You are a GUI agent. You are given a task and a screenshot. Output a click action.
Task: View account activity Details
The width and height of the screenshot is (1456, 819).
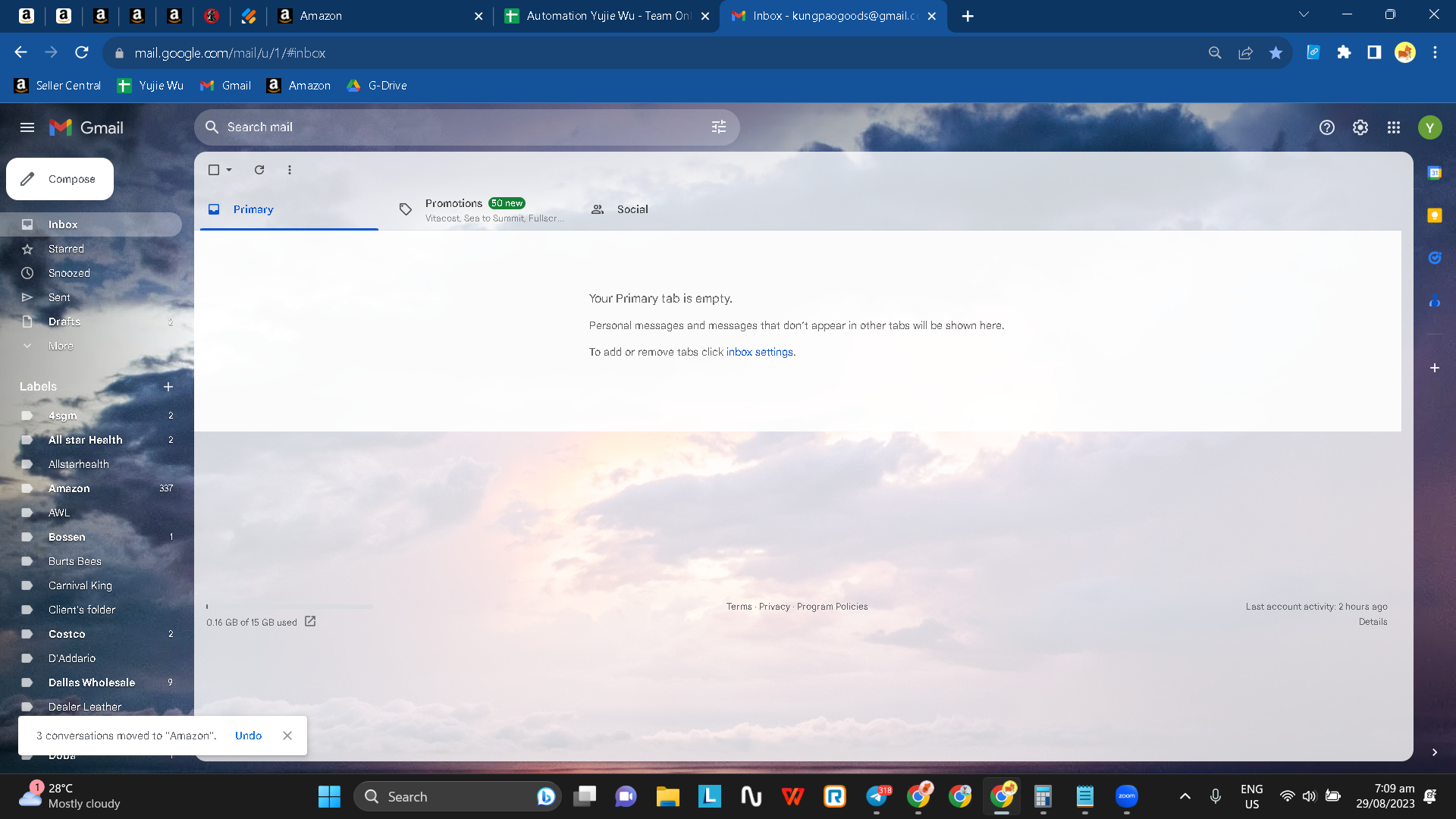[x=1373, y=622]
